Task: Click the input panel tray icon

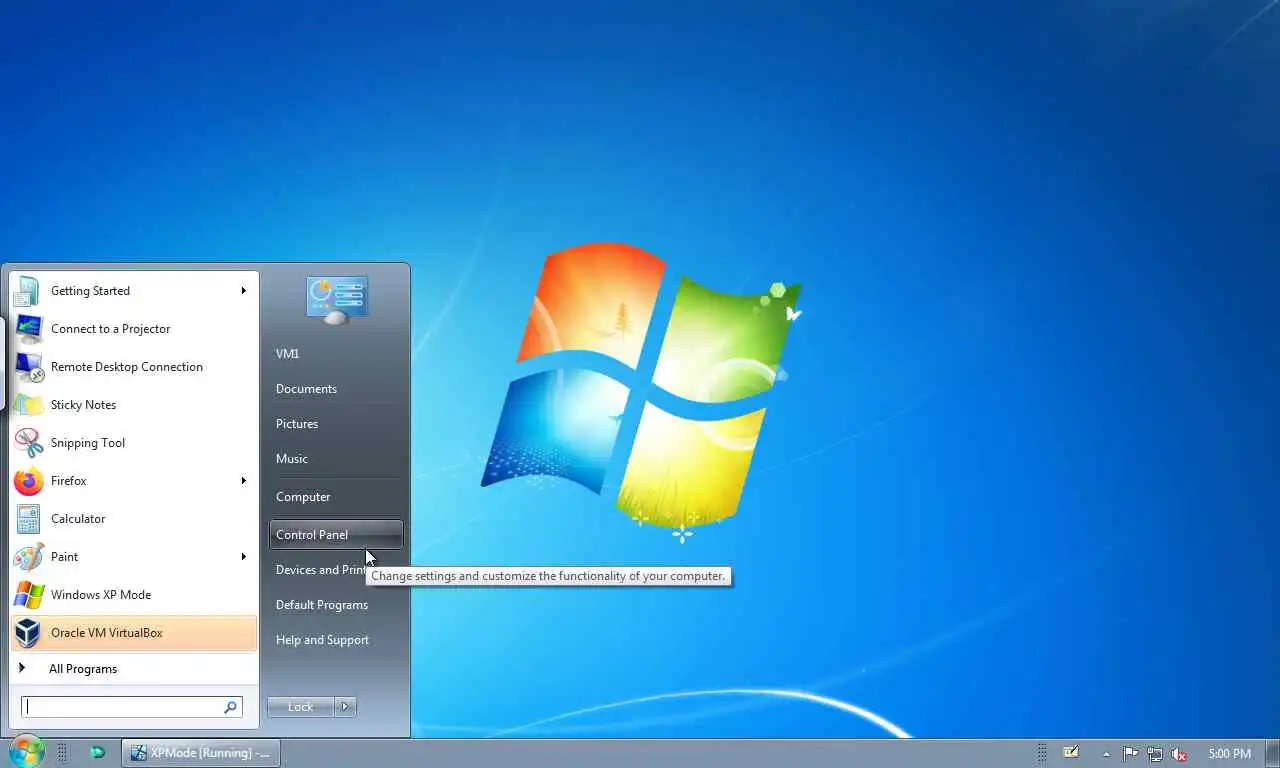Action: (1071, 753)
